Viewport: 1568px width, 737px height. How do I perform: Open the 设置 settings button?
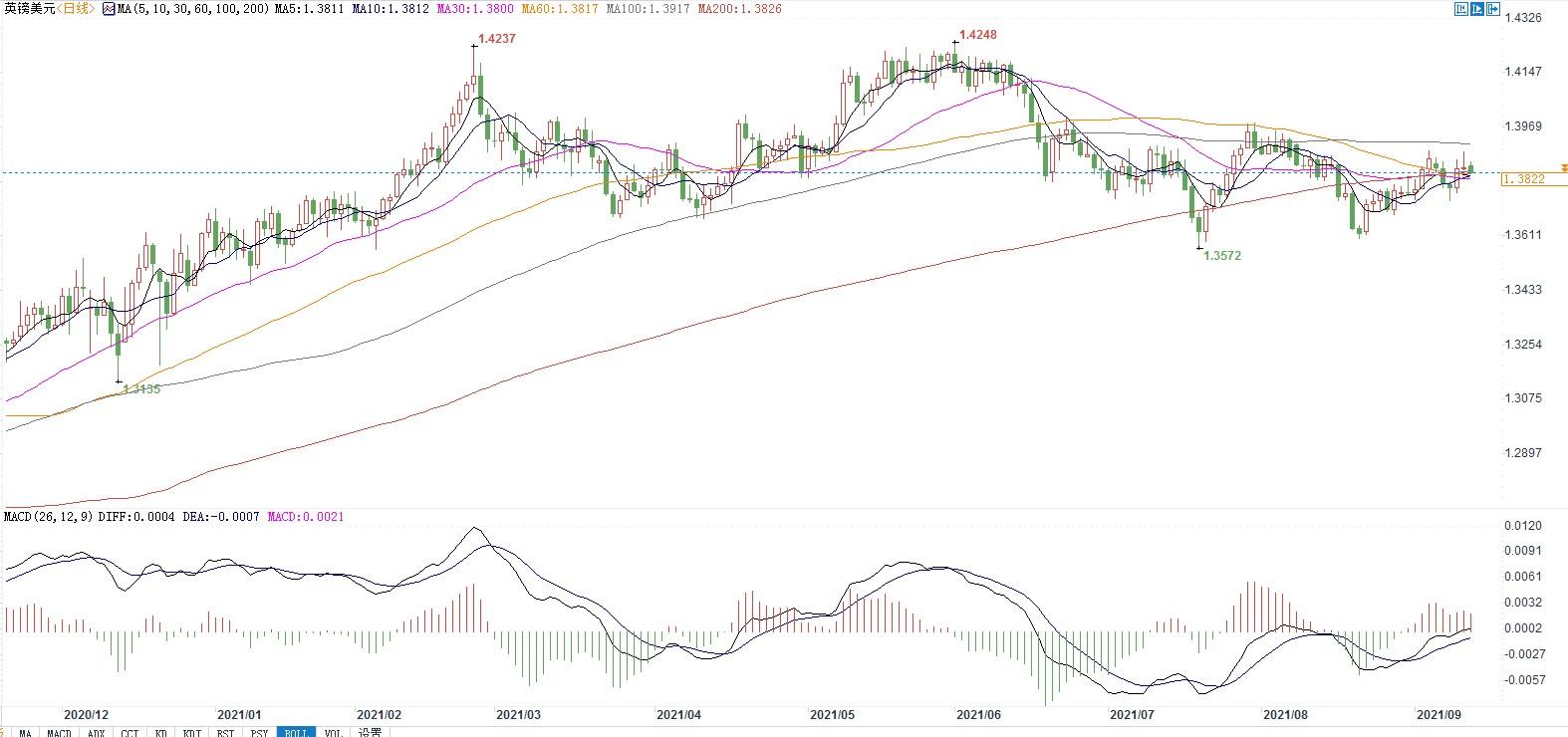click(x=370, y=732)
